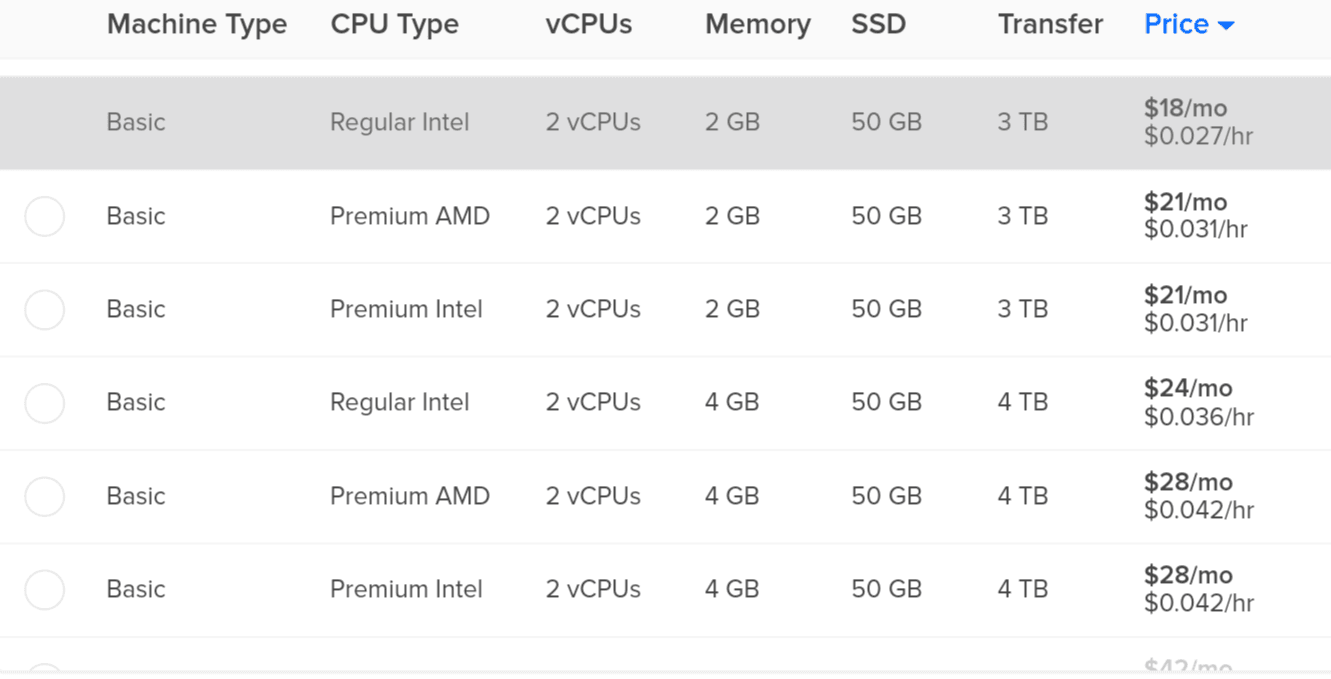Click the partially visible $42/mo price
The width and height of the screenshot is (1331, 679).
[1188, 666]
